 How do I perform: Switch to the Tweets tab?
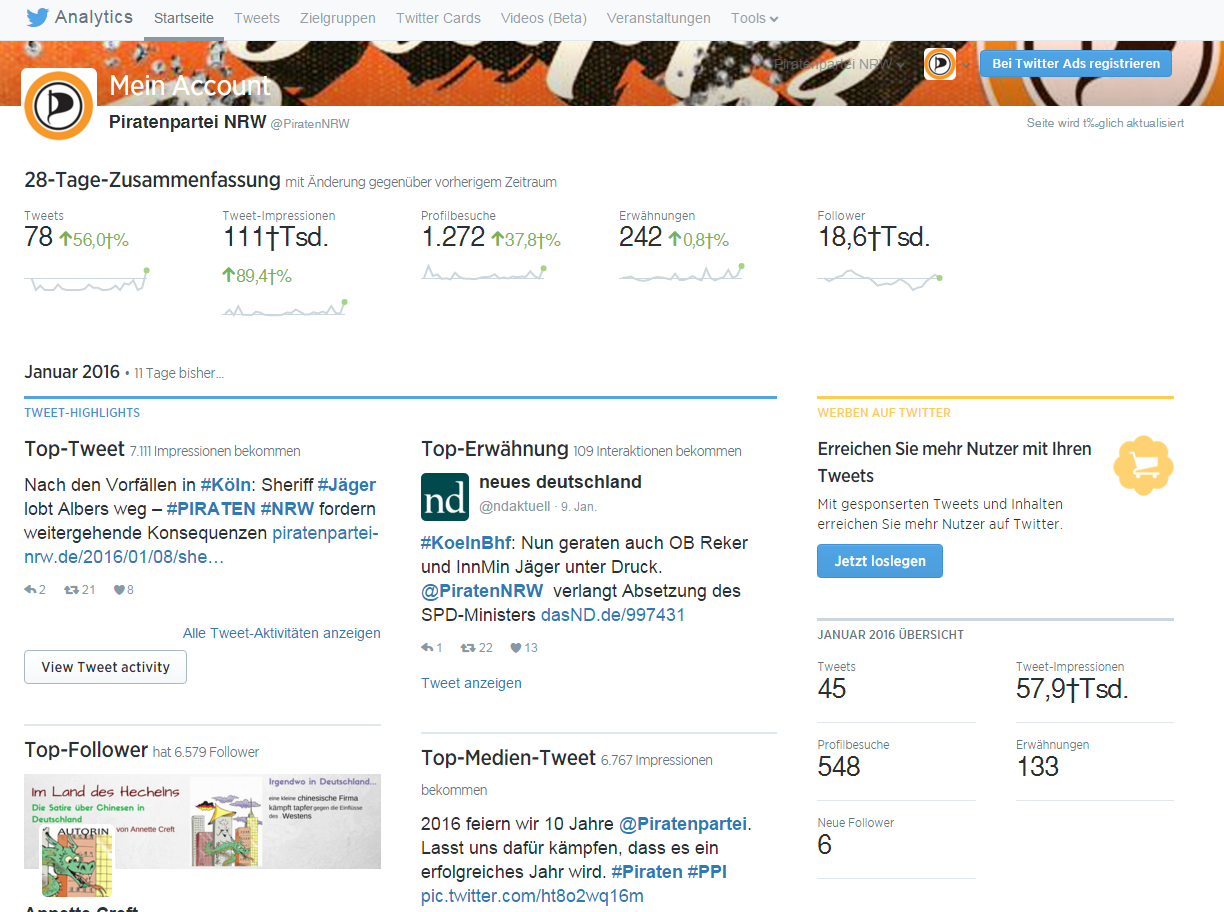pos(257,18)
